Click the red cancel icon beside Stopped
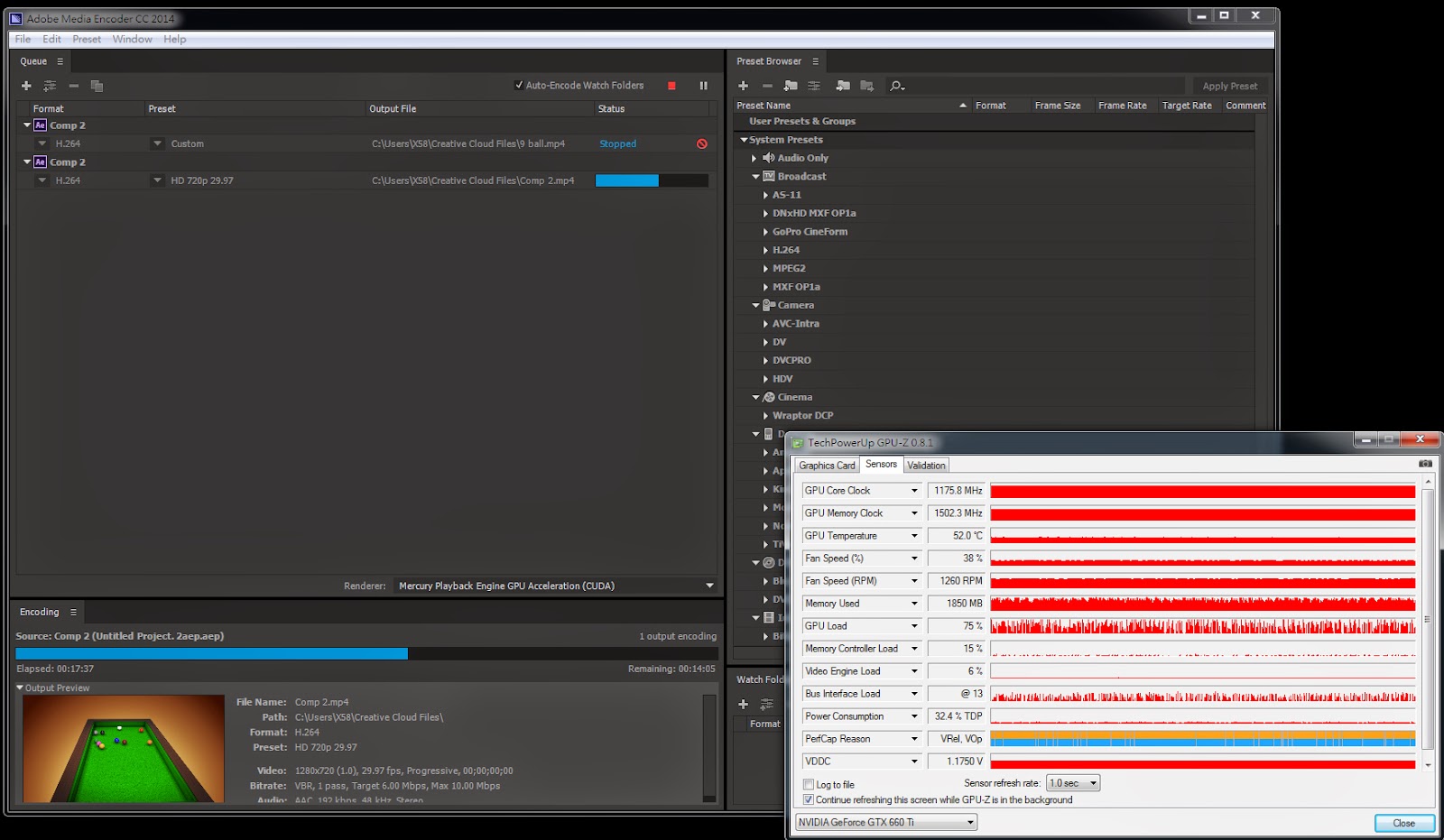1444x840 pixels. (701, 143)
